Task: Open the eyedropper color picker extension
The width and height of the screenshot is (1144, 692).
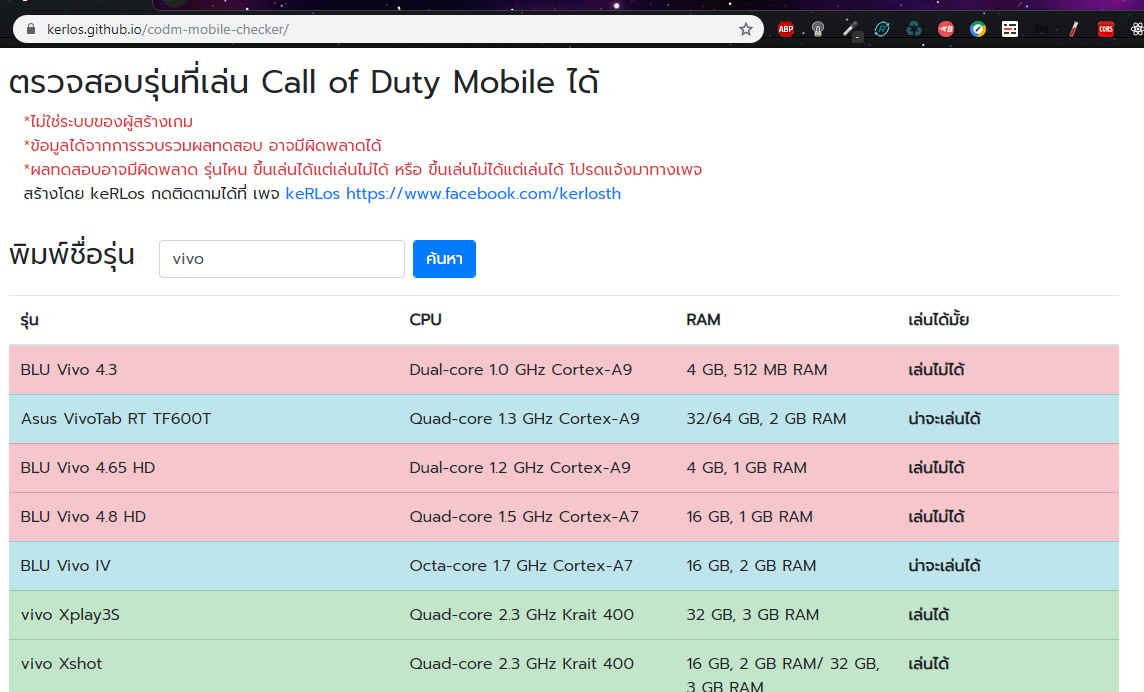Action: [x=850, y=29]
